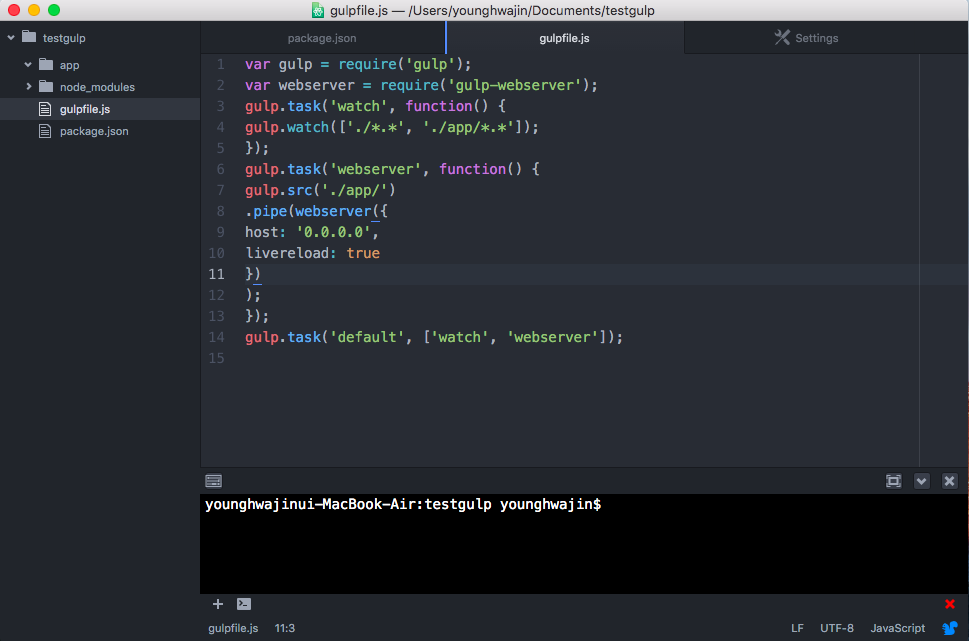This screenshot has height=641, width=969.
Task: Change line ending via LF indicator
Action: click(797, 628)
